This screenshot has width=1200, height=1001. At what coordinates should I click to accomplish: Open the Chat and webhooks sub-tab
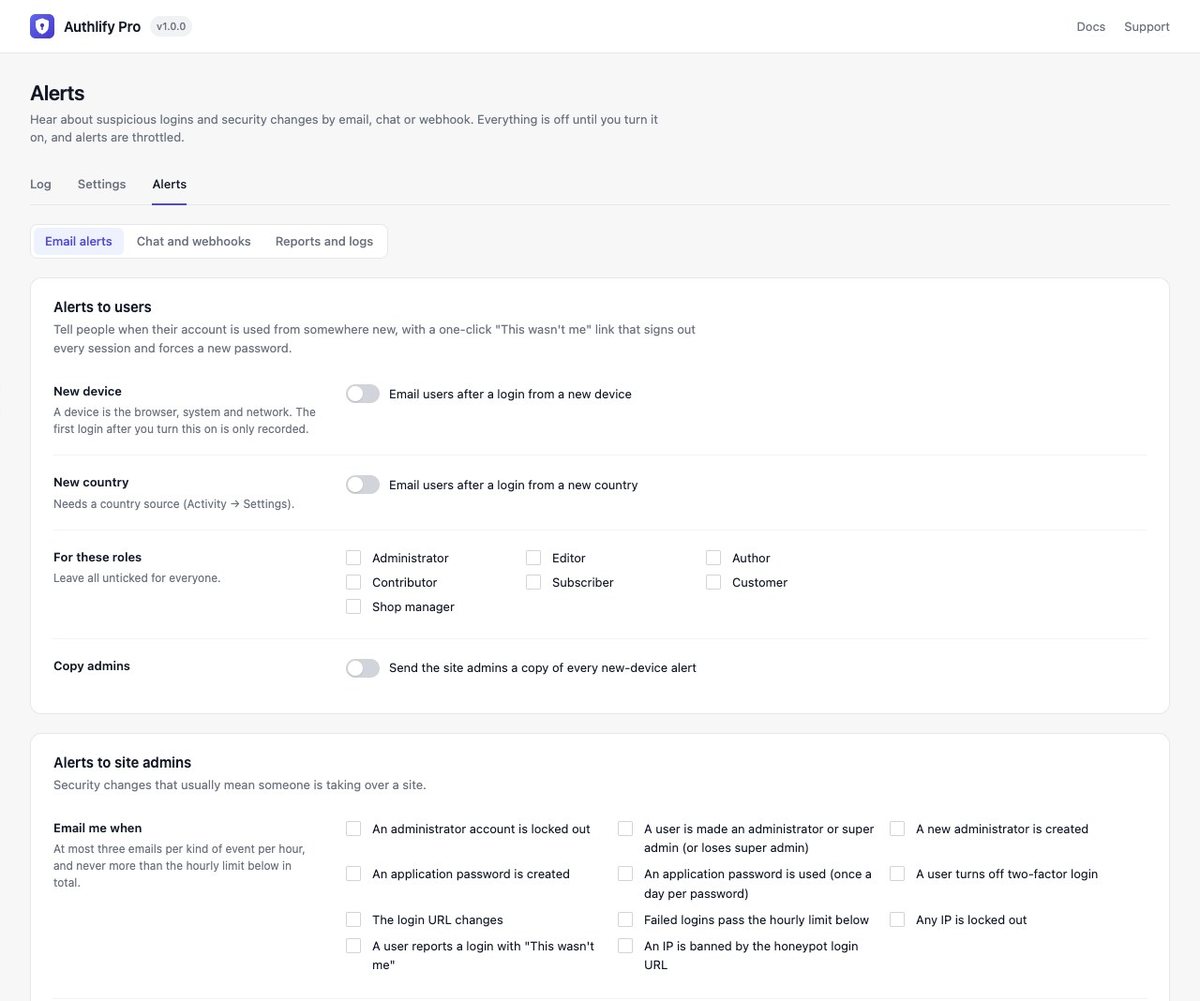[x=194, y=241]
